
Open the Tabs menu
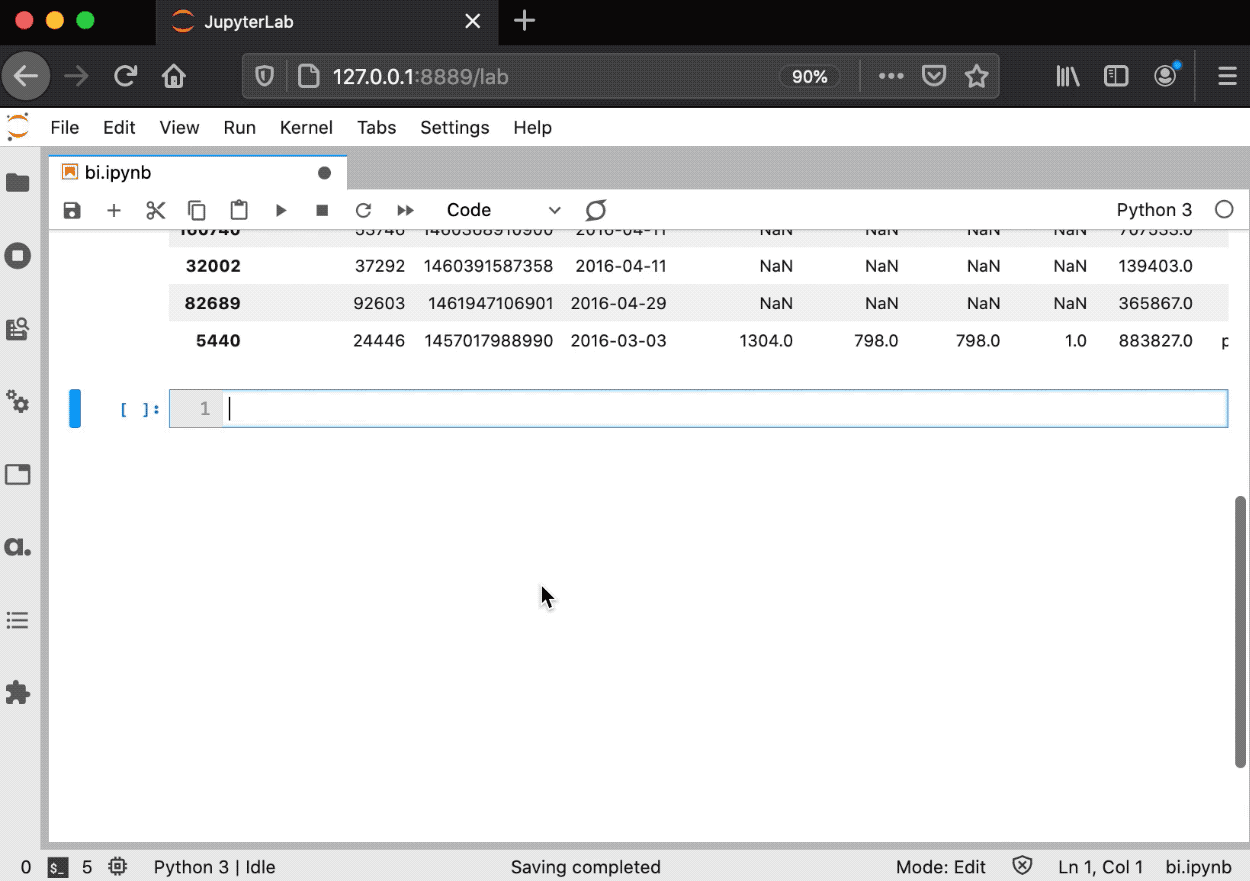coord(377,127)
